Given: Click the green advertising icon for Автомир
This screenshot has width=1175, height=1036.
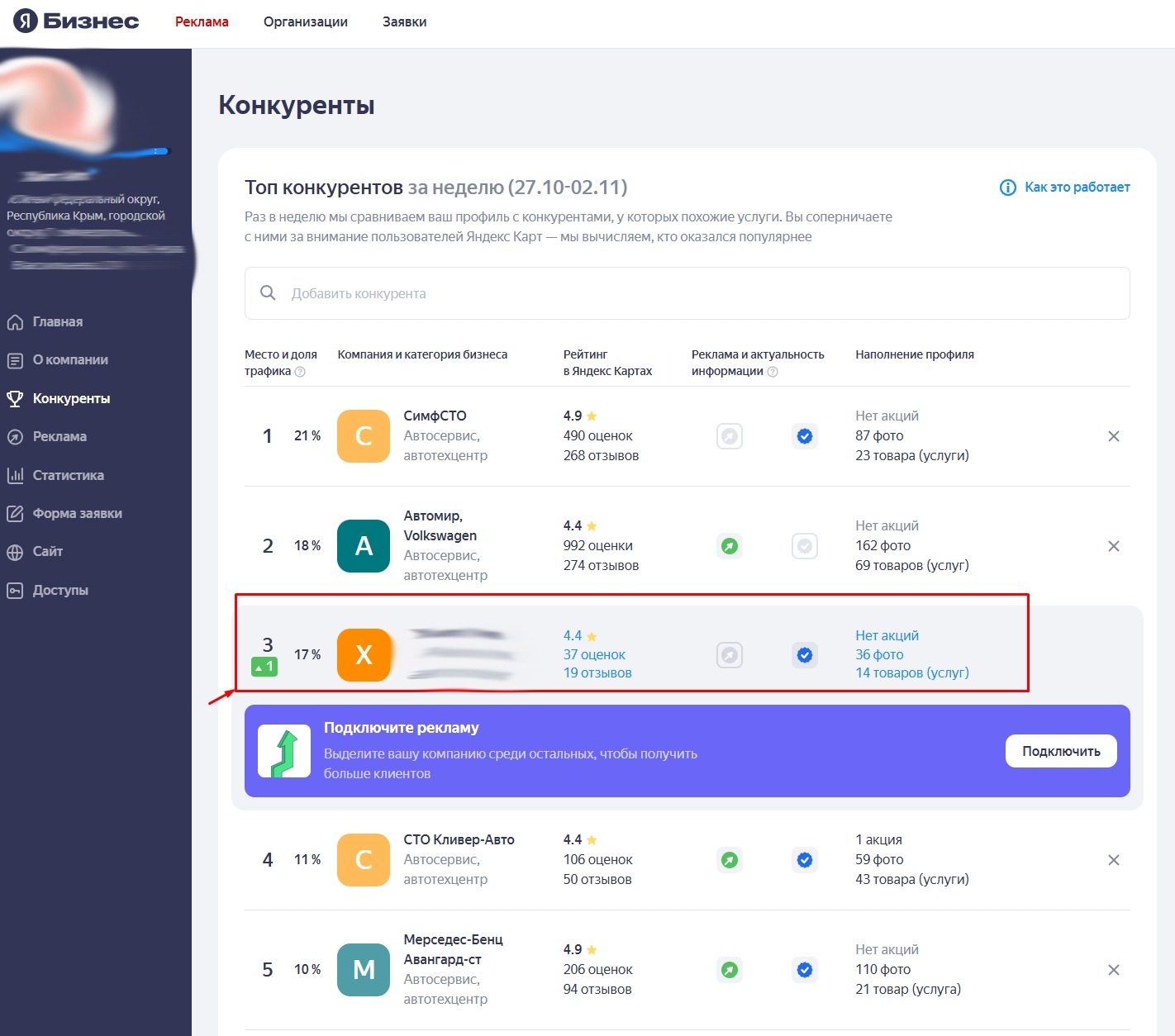Looking at the screenshot, I should [x=729, y=546].
